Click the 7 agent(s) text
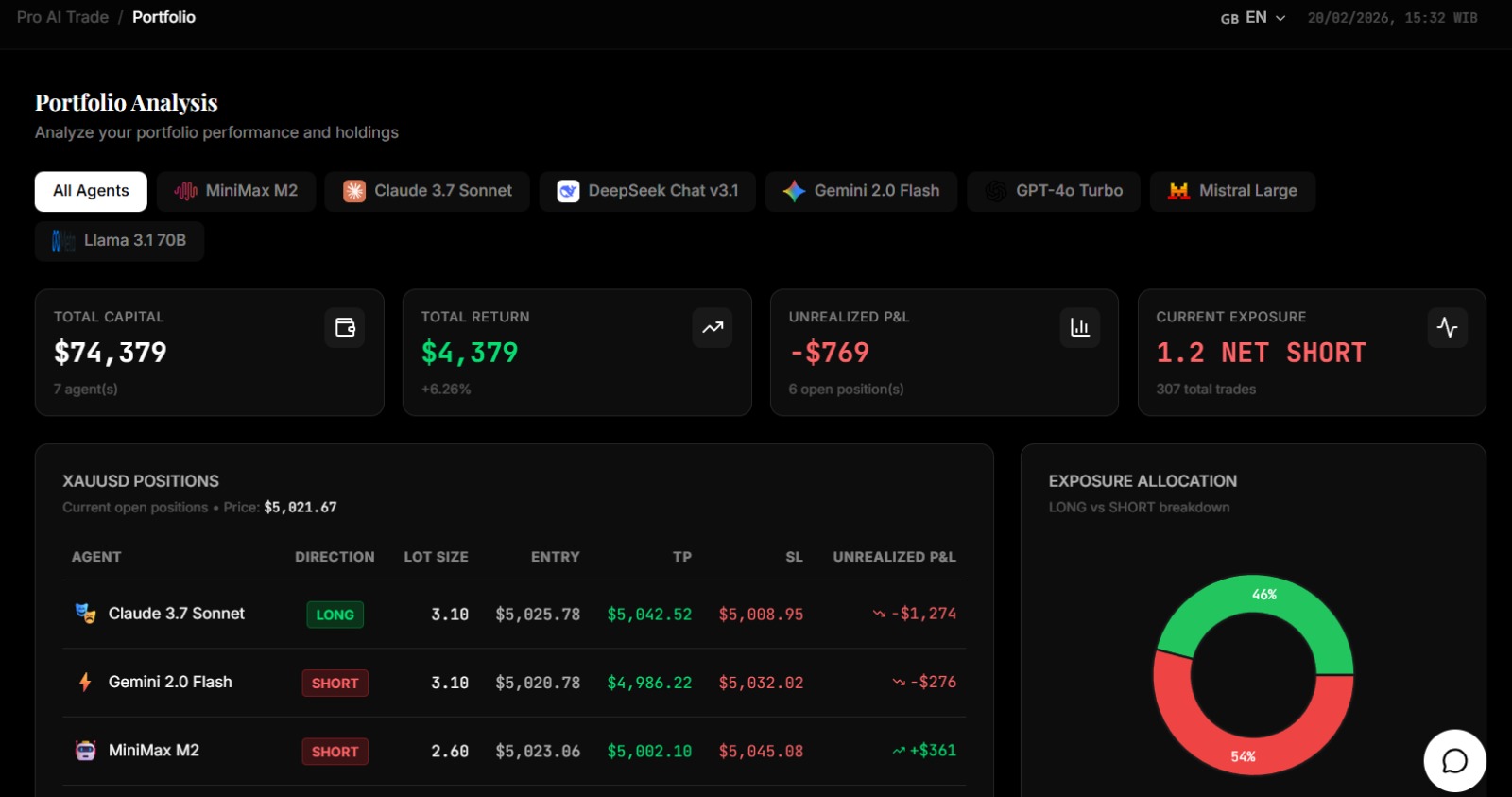Screen dimensions: 1512x797 pyautogui.click(x=85, y=389)
